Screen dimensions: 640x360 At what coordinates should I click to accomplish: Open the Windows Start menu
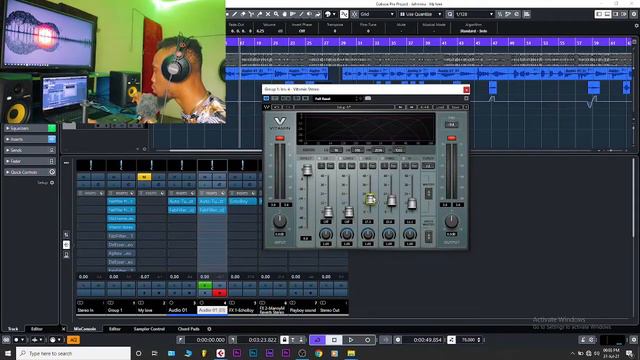(8, 353)
